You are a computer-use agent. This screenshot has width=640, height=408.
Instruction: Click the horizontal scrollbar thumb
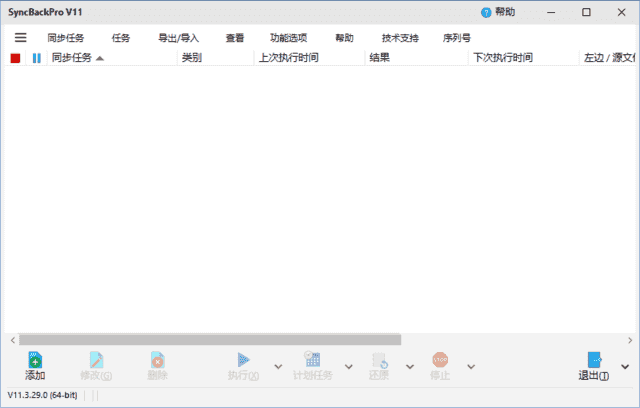coord(210,339)
